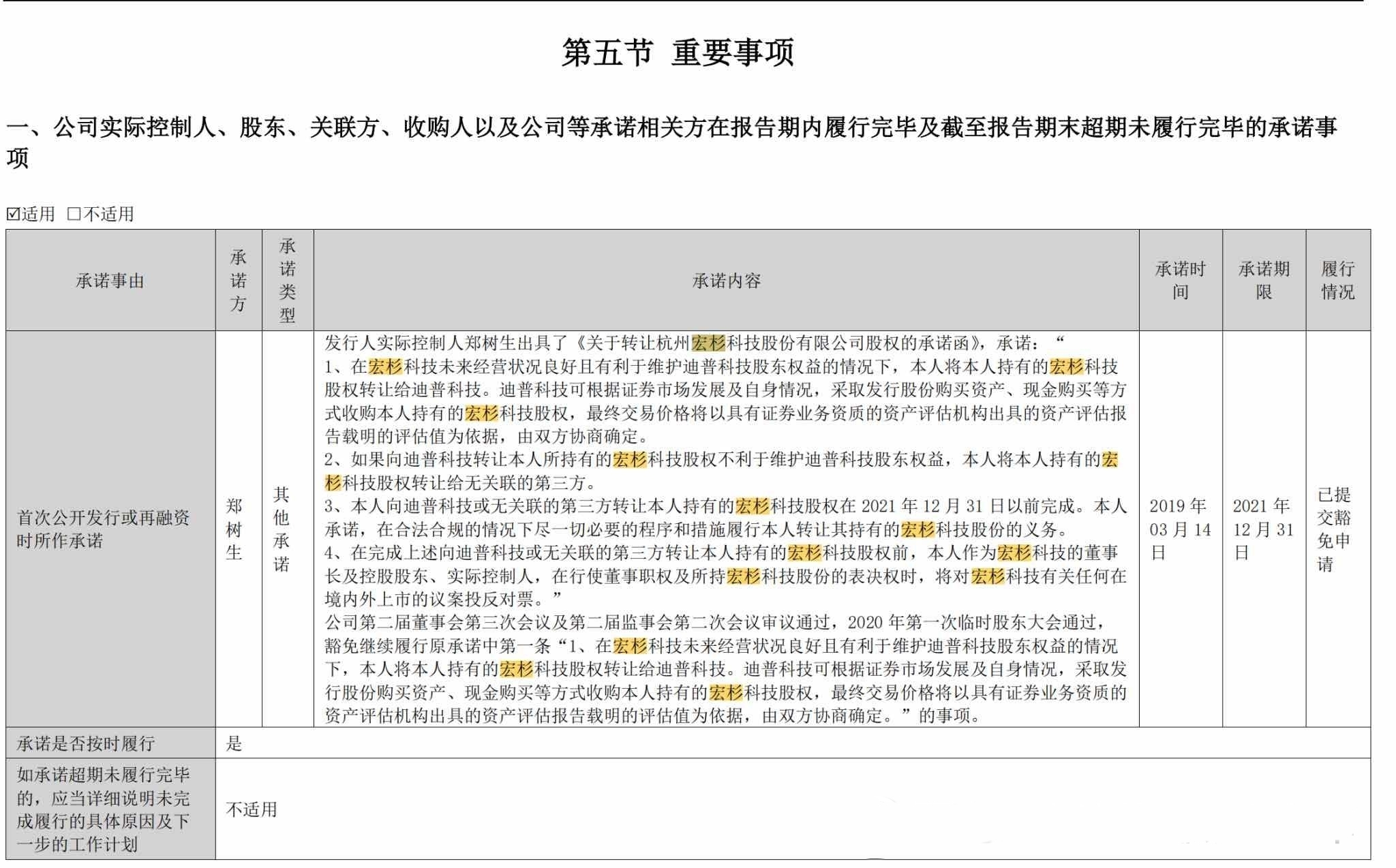Select the 承诺类型 column header

tap(287, 281)
